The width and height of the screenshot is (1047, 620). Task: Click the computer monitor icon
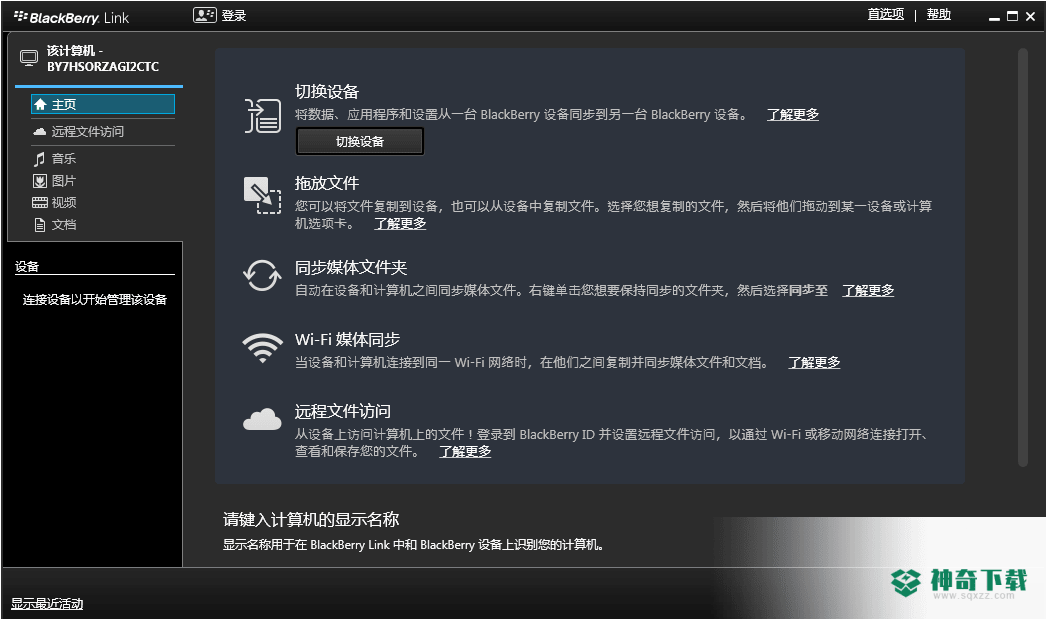pos(29,58)
